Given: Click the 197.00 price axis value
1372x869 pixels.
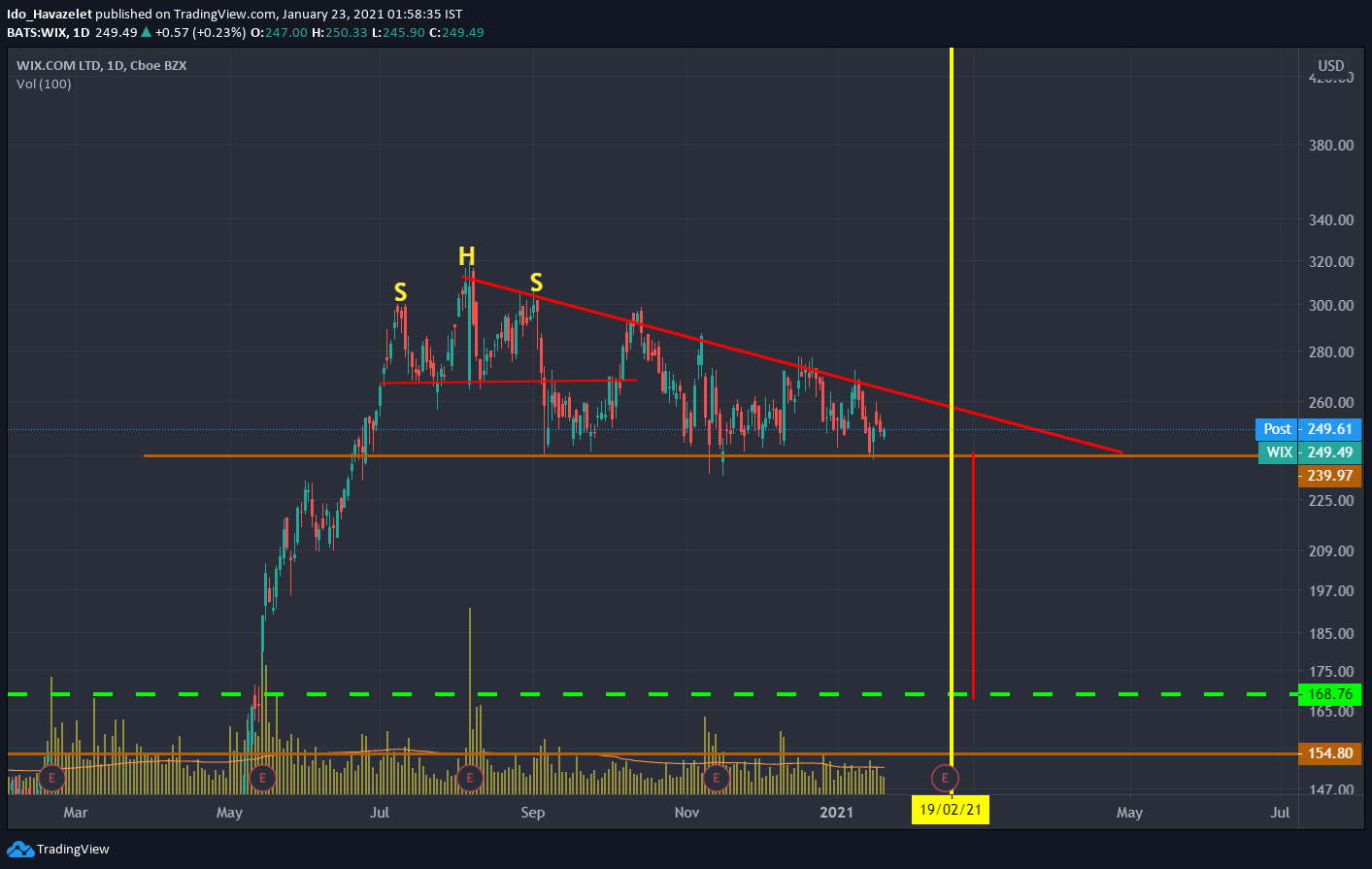Looking at the screenshot, I should [1331, 591].
